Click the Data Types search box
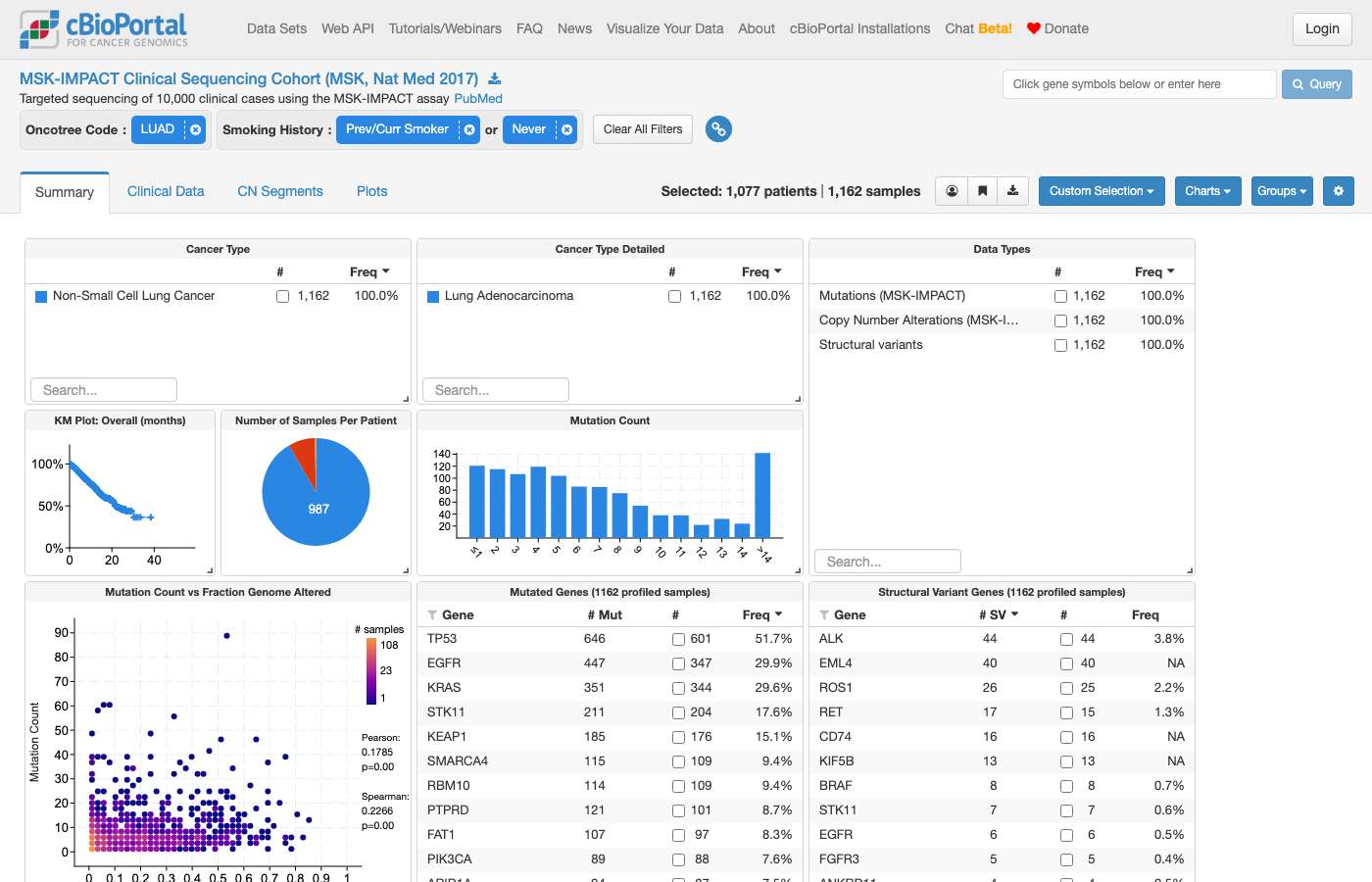The image size is (1372, 882). [x=888, y=562]
